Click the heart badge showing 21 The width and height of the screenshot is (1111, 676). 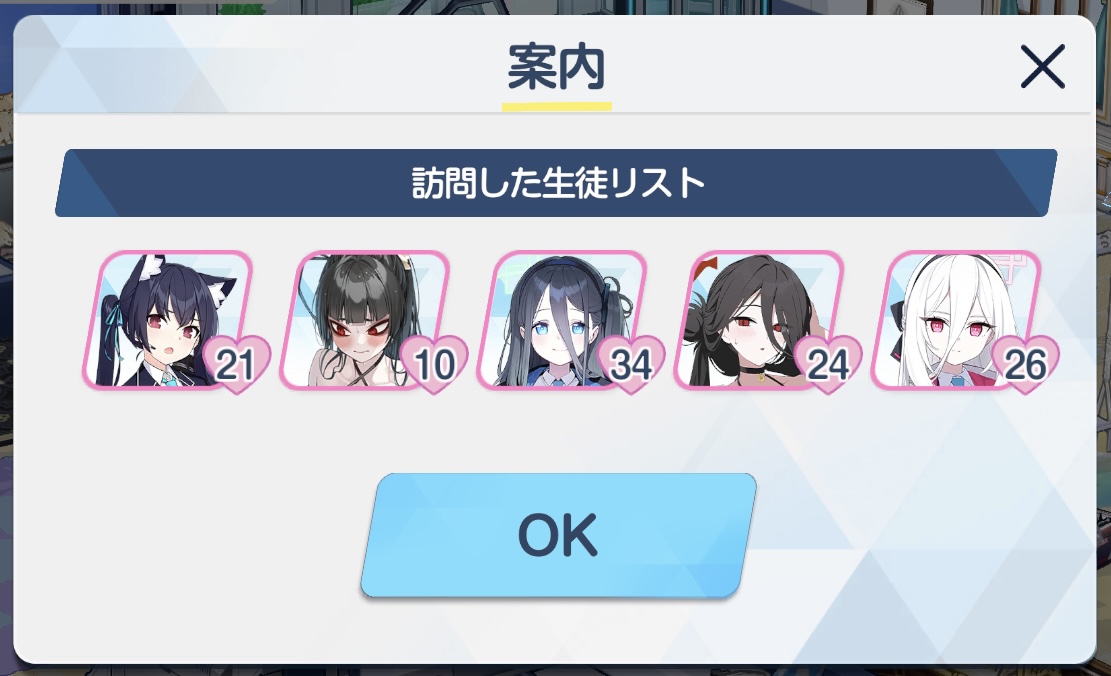[x=236, y=364]
